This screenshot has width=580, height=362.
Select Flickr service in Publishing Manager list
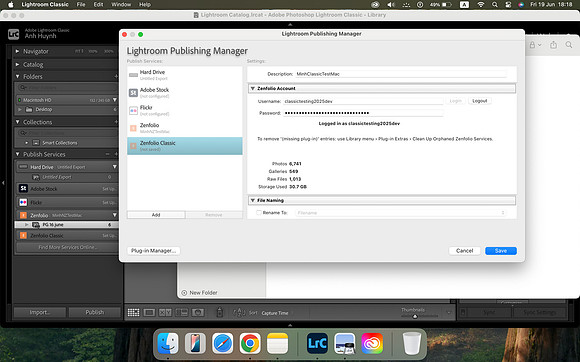point(185,110)
